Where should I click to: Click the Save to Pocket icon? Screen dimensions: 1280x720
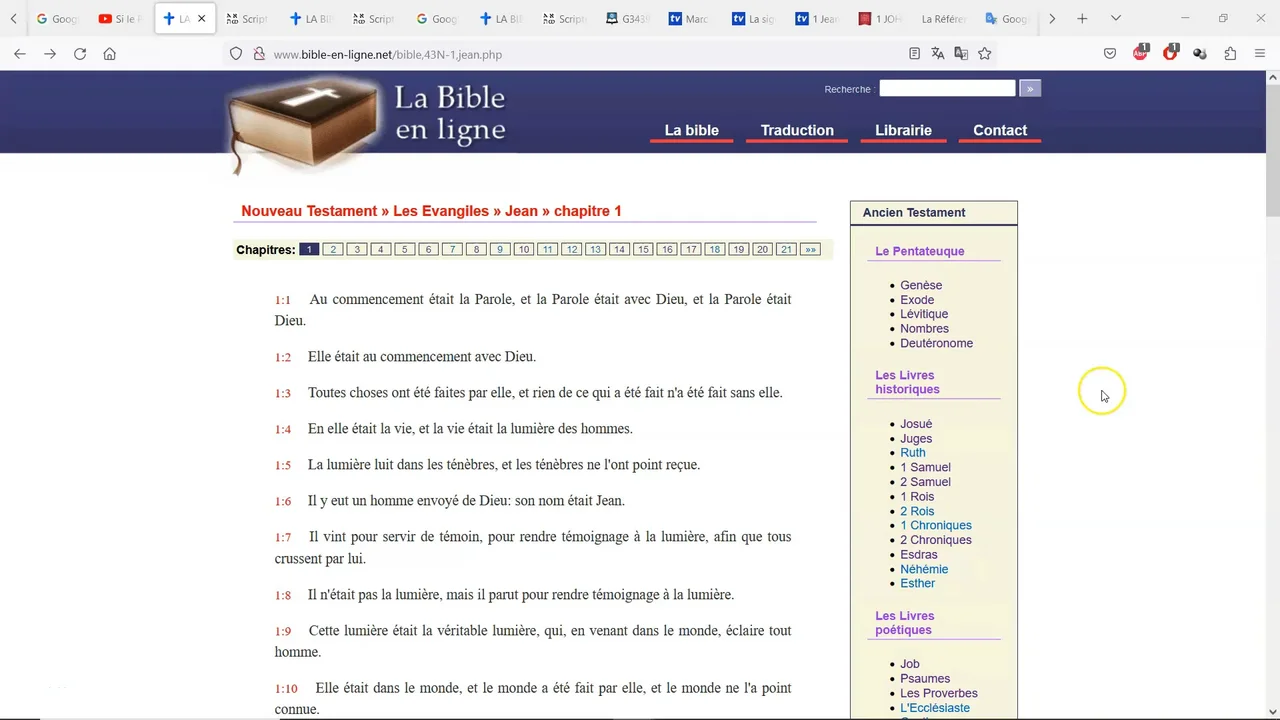[x=1110, y=54]
